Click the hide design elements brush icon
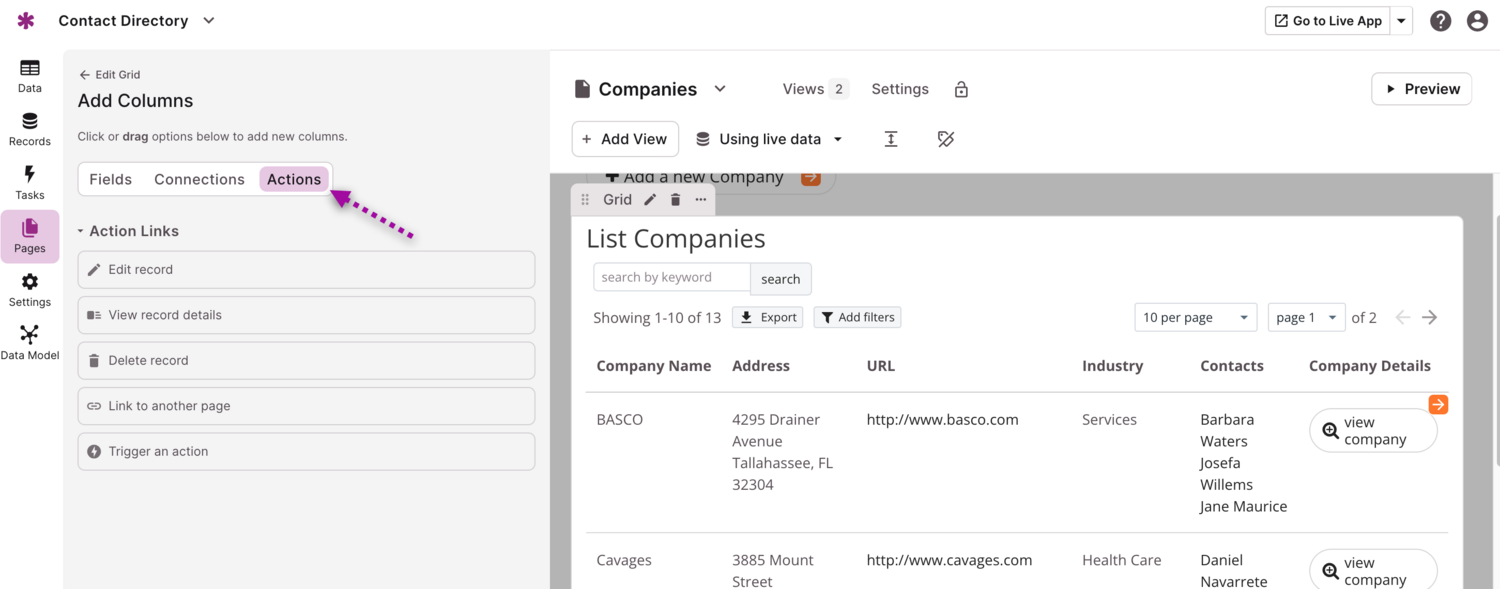The height and width of the screenshot is (589, 1500). 946,139
